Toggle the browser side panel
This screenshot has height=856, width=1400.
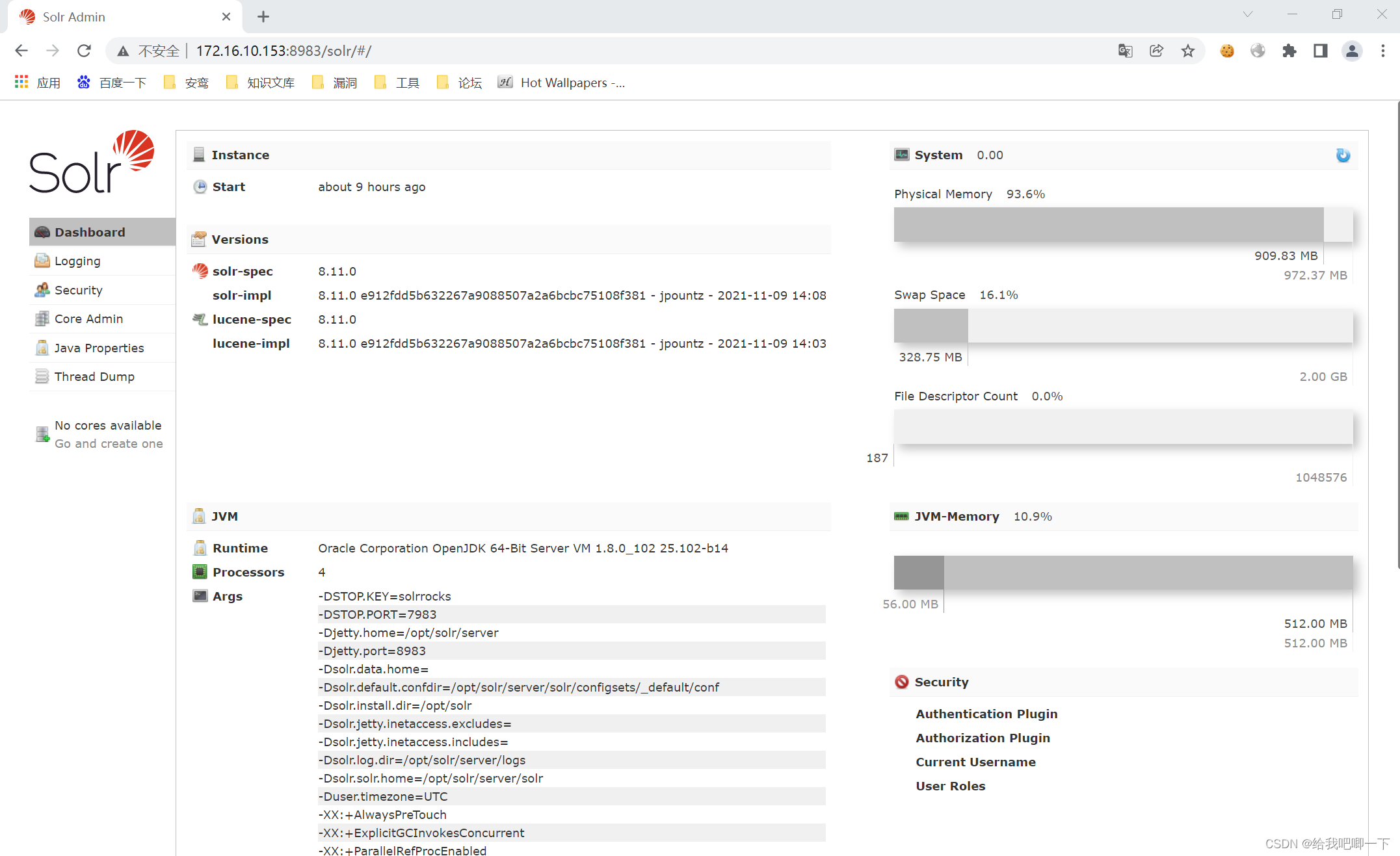click(1320, 51)
